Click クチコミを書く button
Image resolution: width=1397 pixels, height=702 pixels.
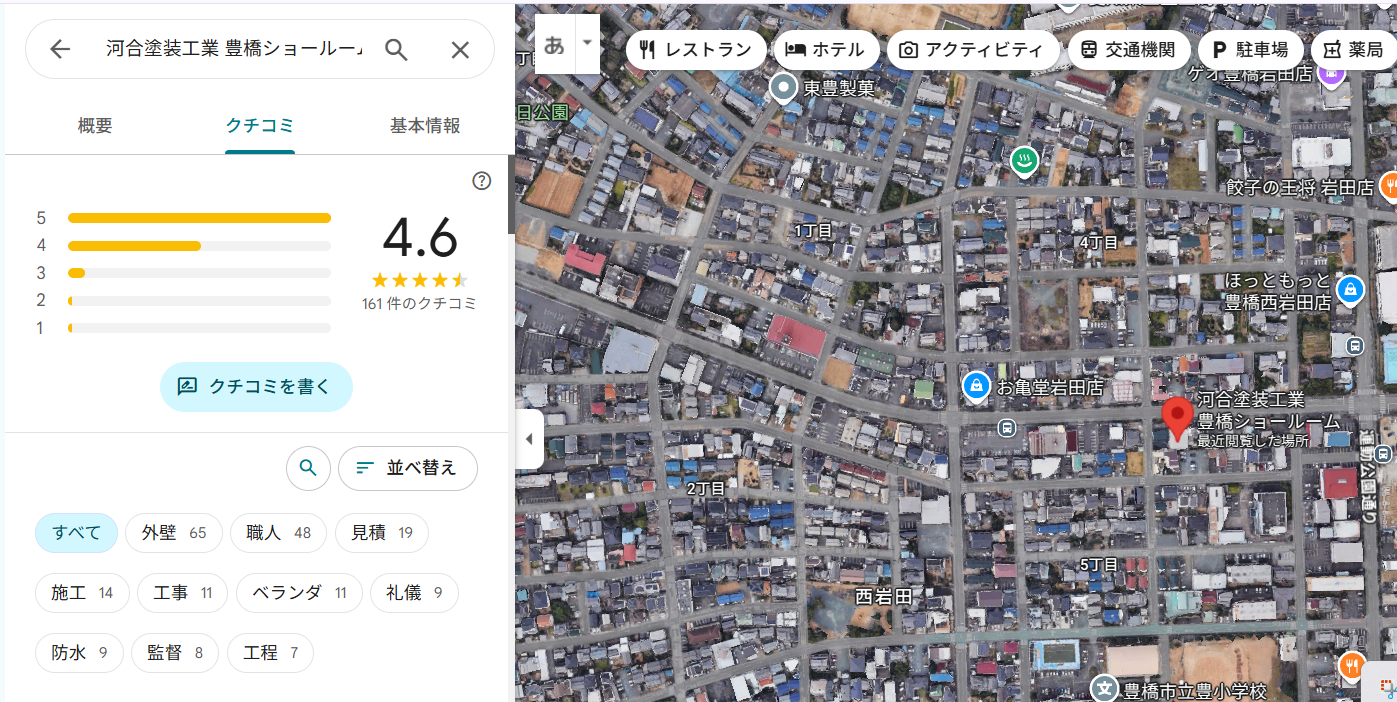click(256, 387)
